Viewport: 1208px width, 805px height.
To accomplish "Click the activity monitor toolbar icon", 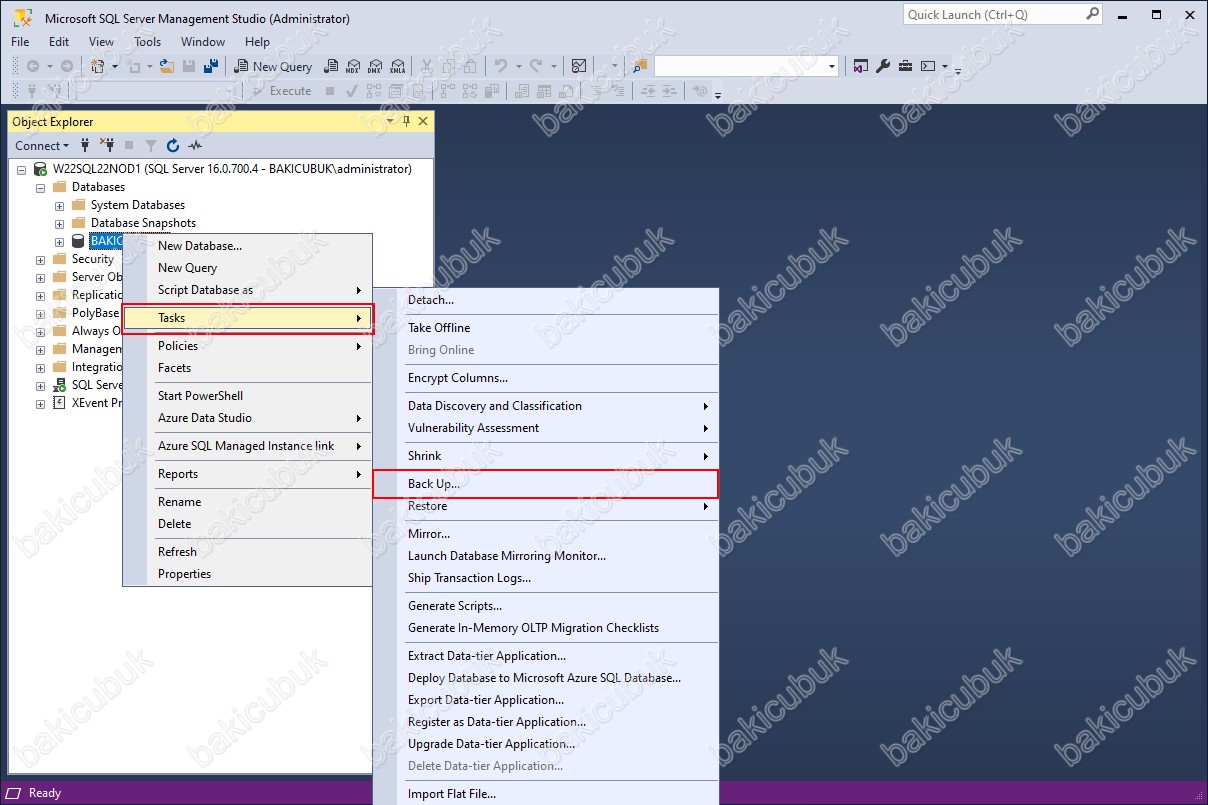I will pyautogui.click(x=579, y=66).
